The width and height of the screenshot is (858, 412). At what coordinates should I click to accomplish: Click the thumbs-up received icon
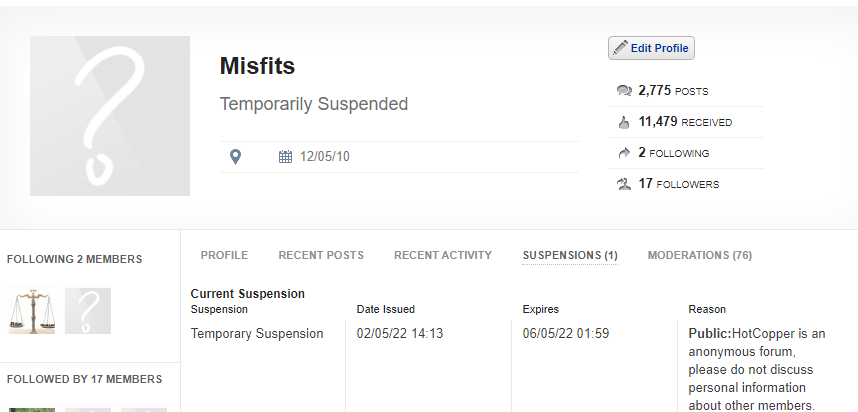coord(624,123)
